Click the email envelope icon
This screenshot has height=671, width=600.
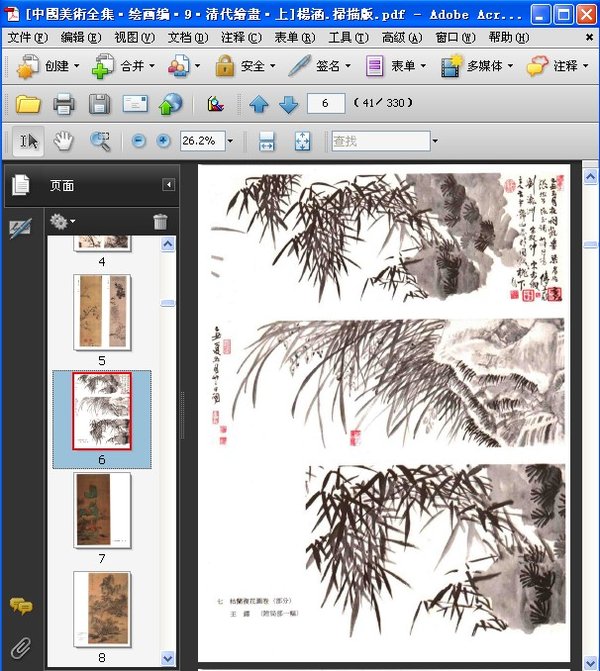pyautogui.click(x=135, y=104)
